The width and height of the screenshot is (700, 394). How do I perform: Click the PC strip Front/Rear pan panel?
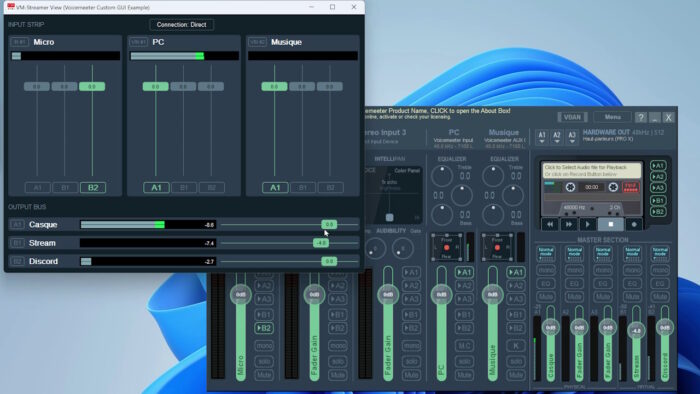click(x=446, y=247)
